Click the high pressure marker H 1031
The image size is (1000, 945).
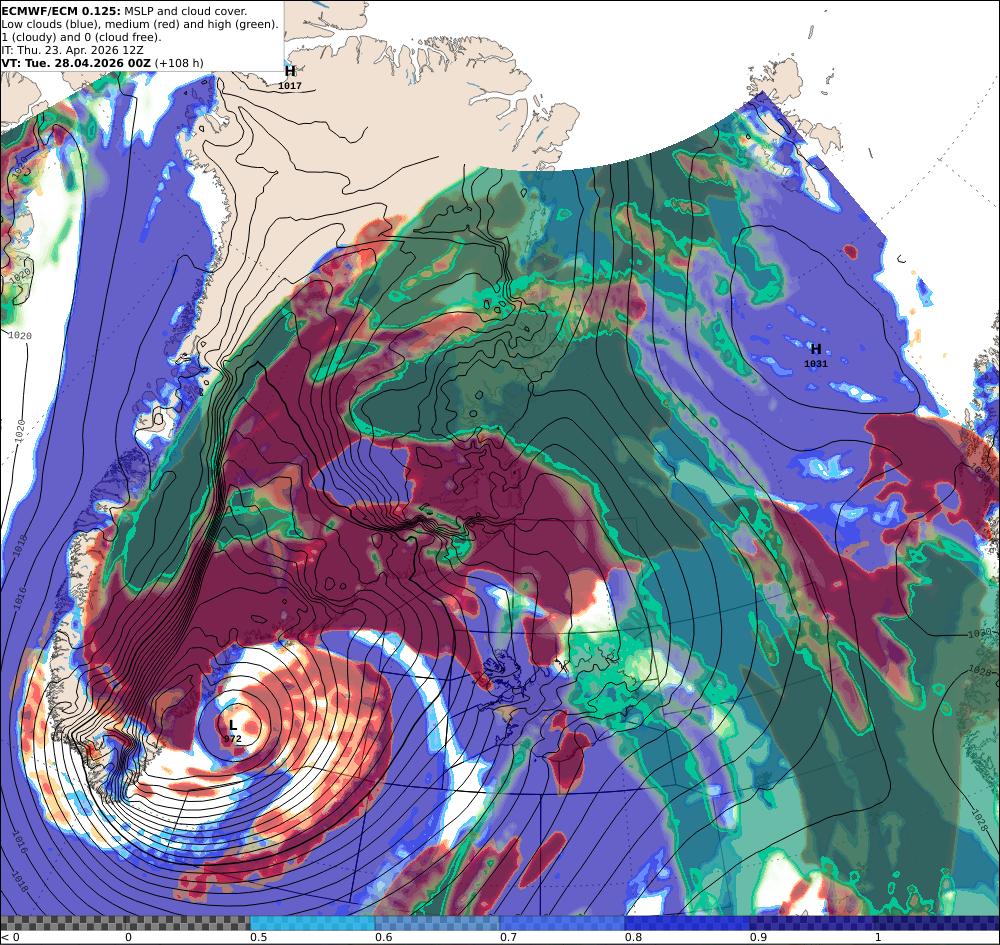(x=816, y=355)
